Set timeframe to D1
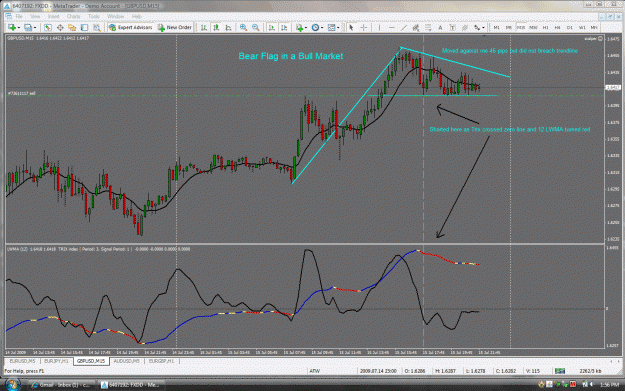The image size is (625, 391). (570, 28)
